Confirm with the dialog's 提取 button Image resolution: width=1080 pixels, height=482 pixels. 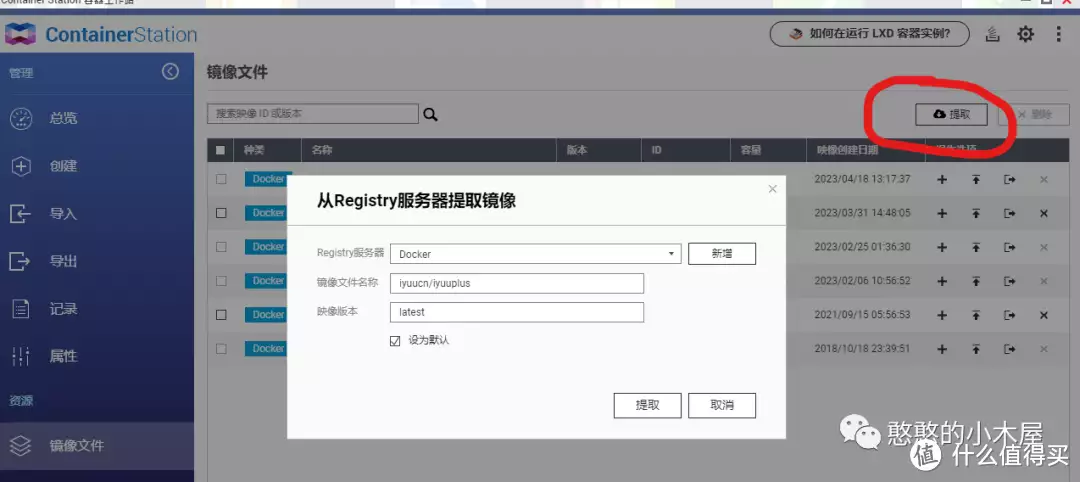coord(647,406)
